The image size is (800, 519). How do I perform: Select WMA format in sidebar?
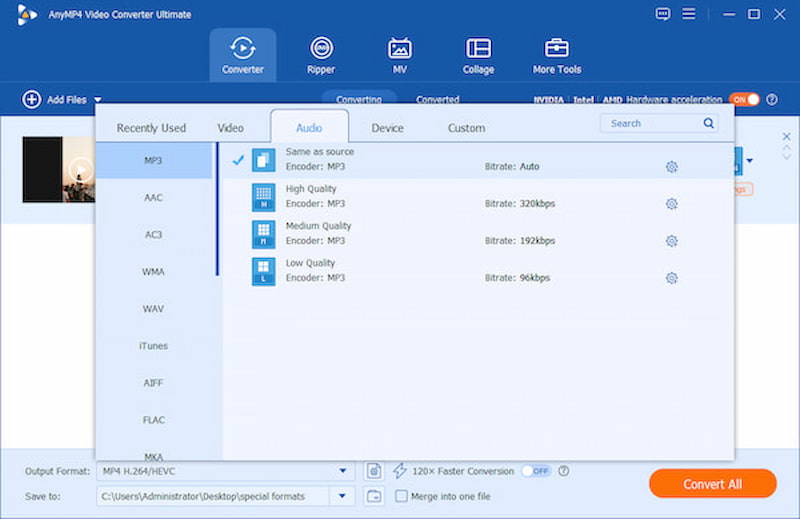153,271
